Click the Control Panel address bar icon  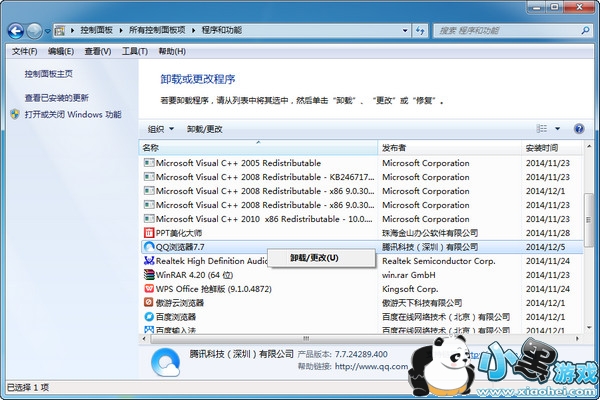[60, 31]
